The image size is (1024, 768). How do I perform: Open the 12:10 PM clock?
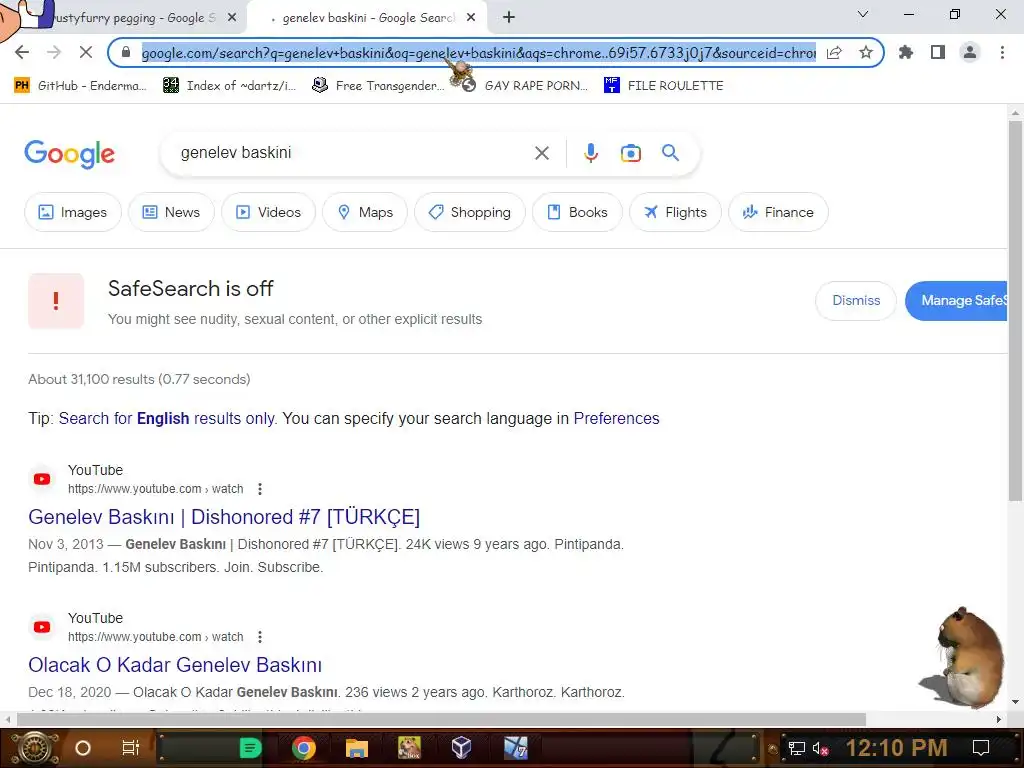[x=896, y=748]
